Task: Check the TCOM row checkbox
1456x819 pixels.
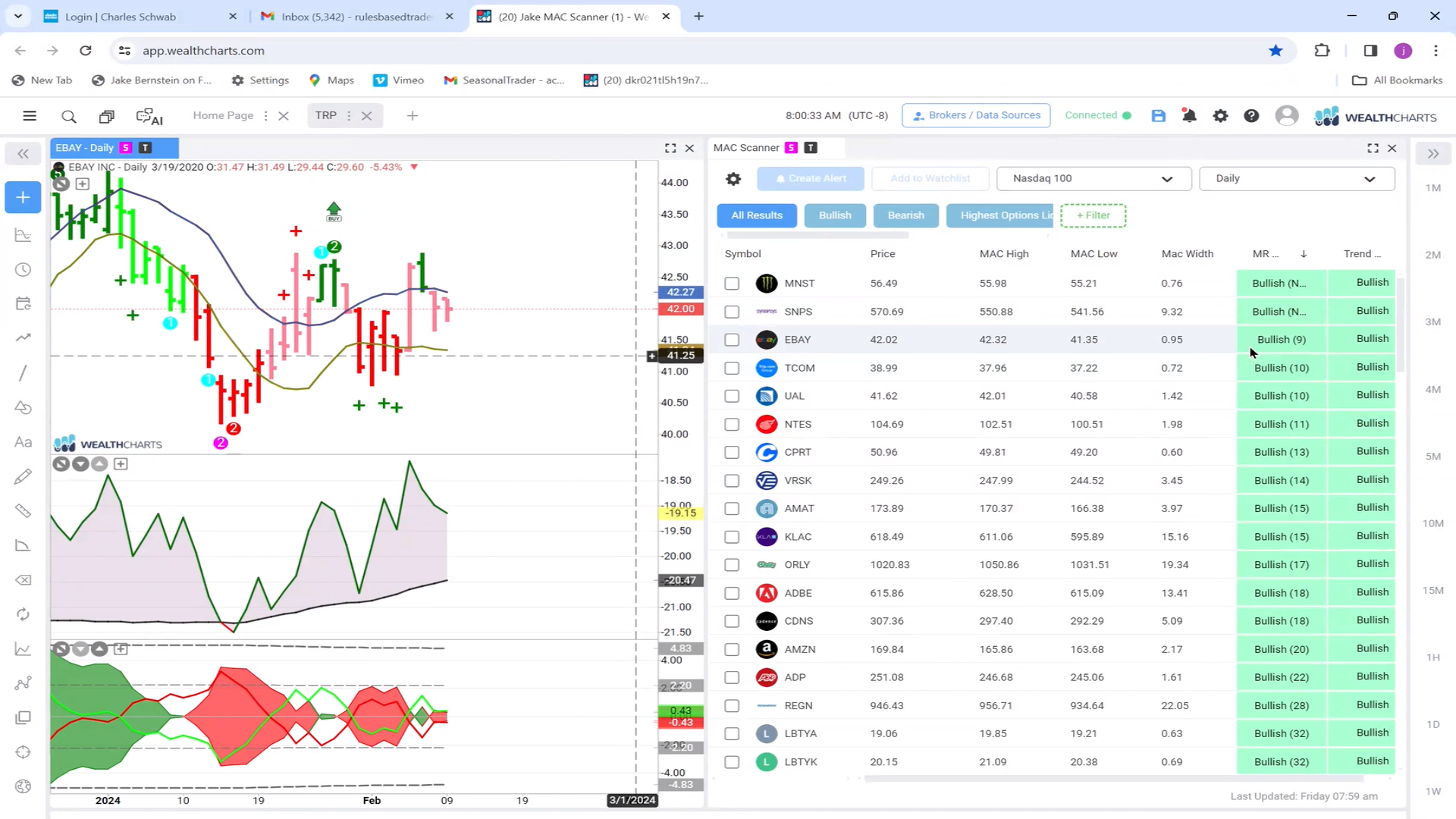Action: click(x=731, y=368)
